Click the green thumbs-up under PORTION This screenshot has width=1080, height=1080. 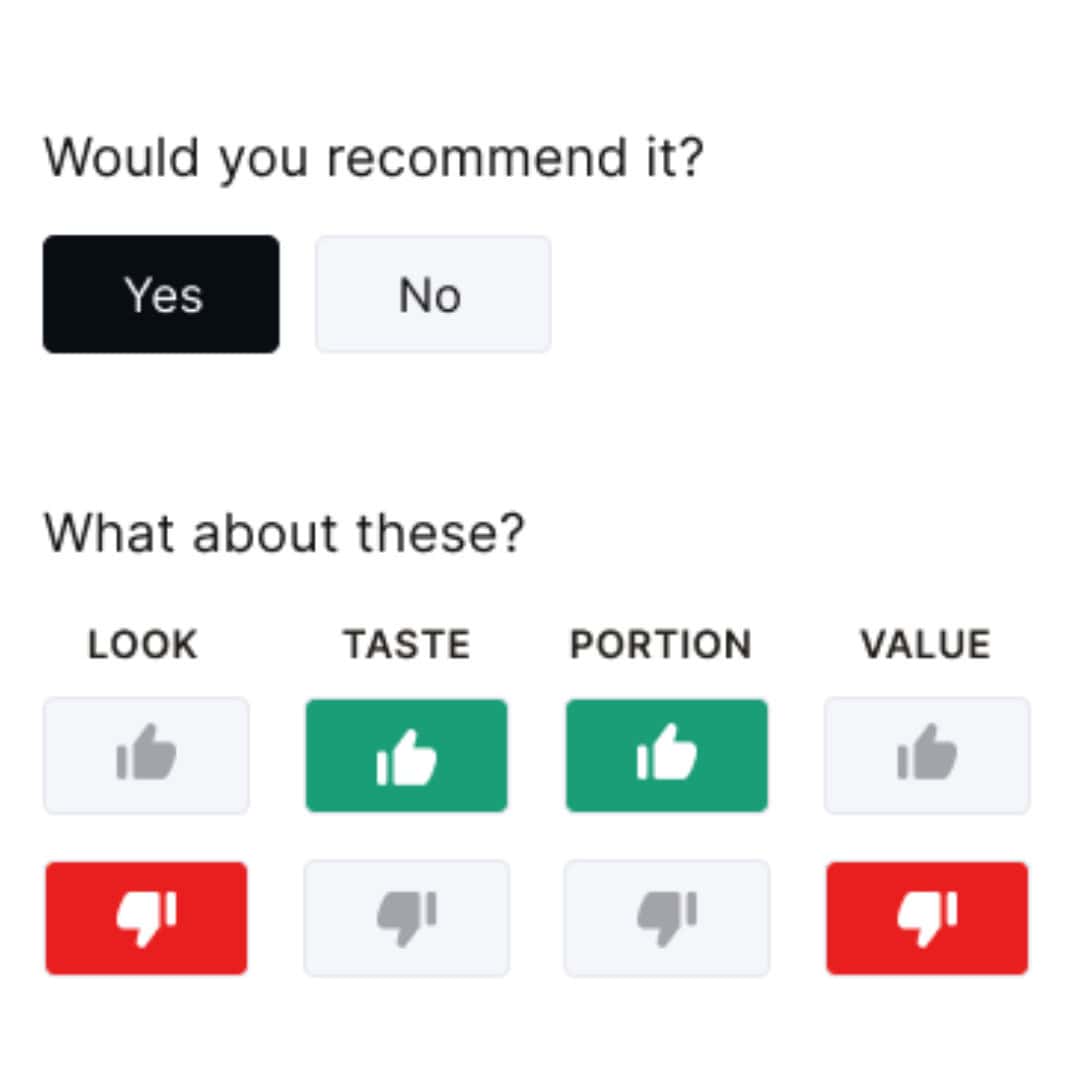(x=667, y=756)
